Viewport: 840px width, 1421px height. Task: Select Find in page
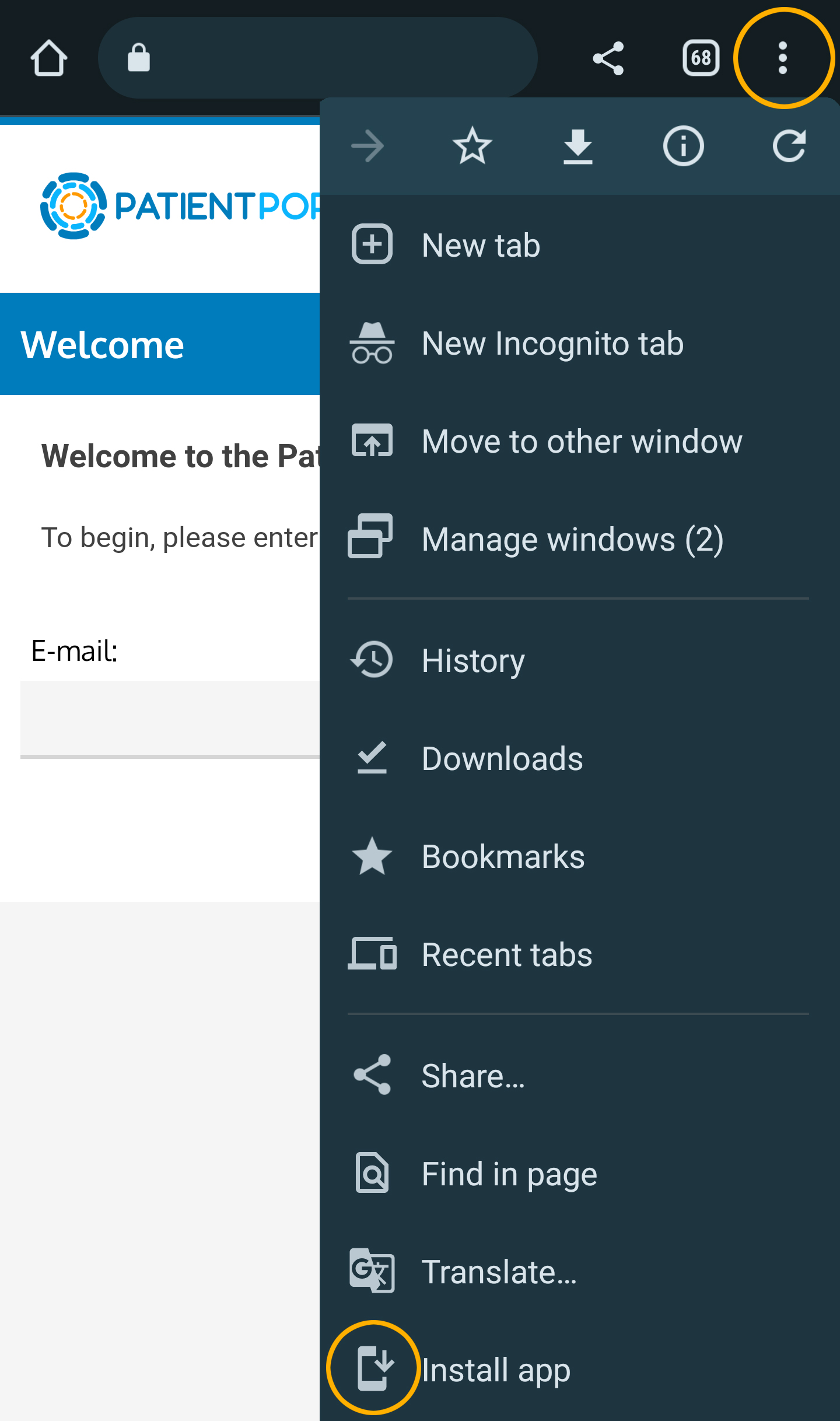(509, 1174)
